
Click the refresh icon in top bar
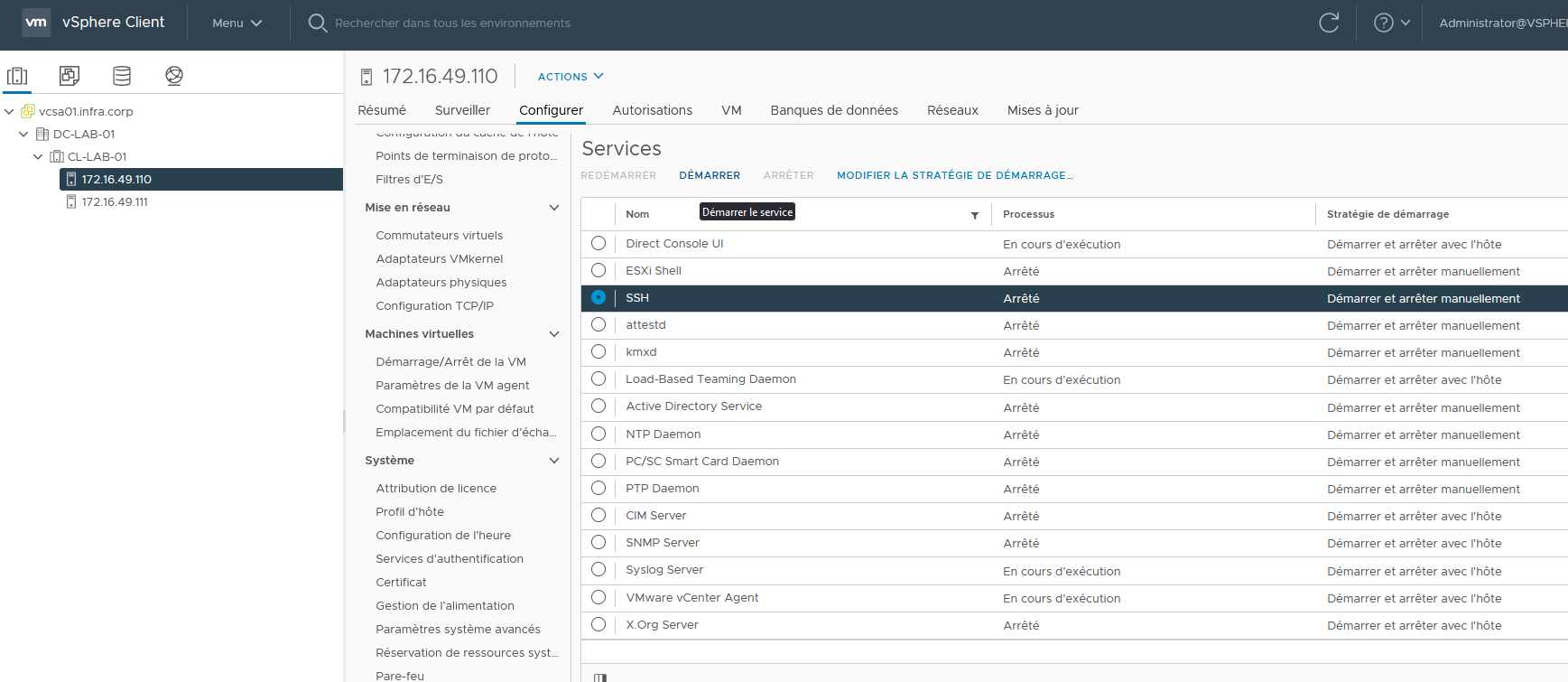point(1329,23)
